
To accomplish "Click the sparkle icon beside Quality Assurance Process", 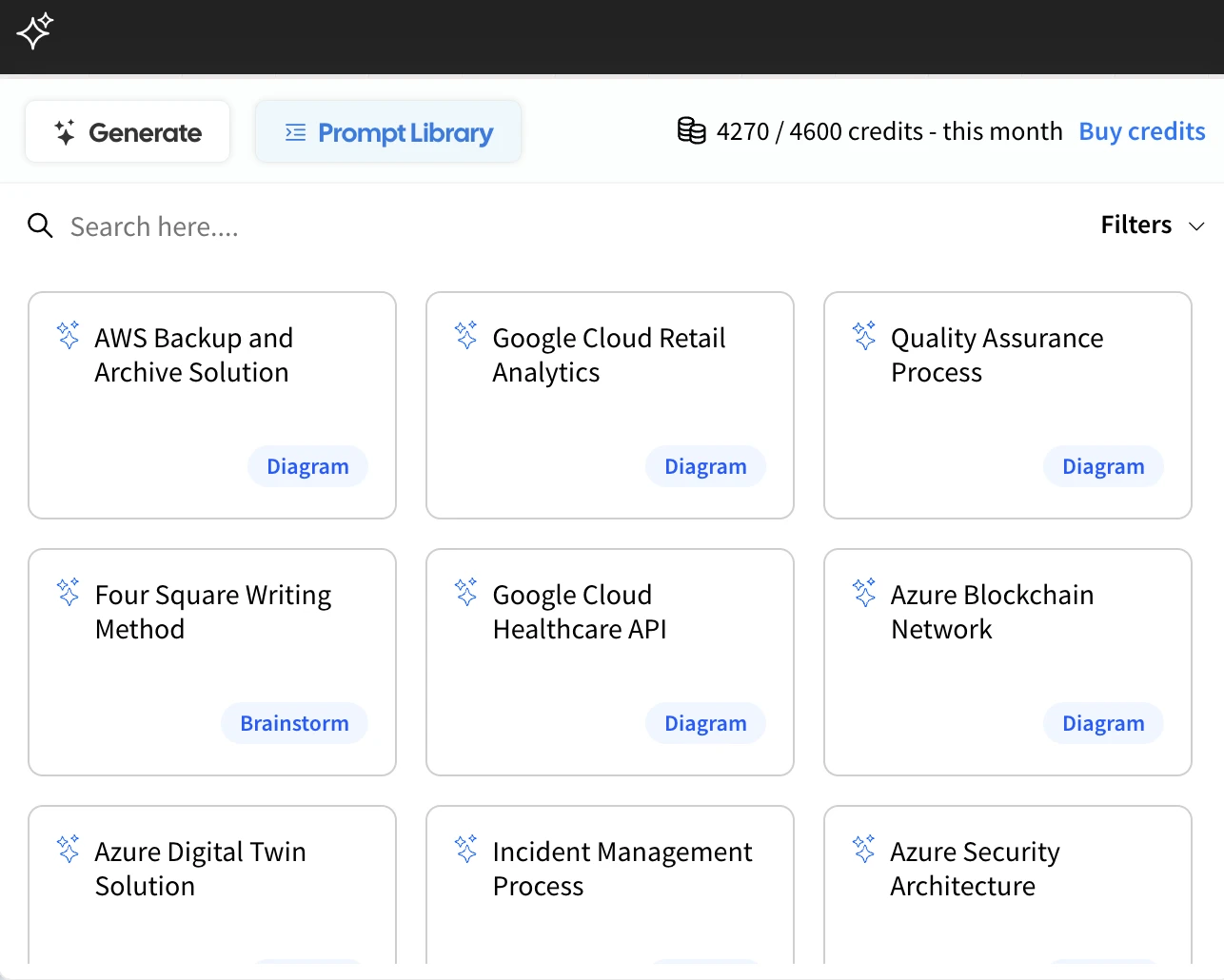I will [864, 335].
